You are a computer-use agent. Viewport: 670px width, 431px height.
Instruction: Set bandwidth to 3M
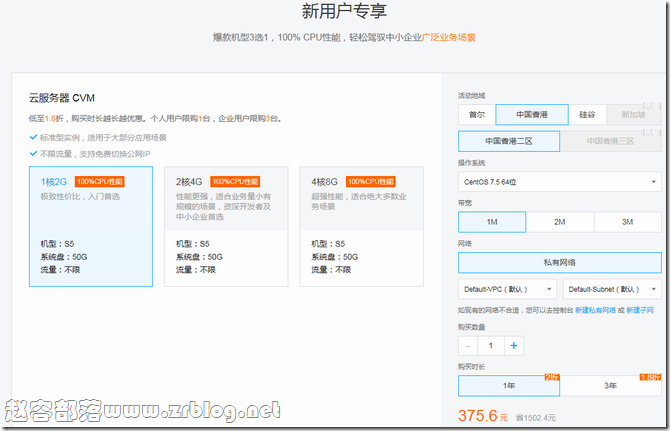point(627,222)
